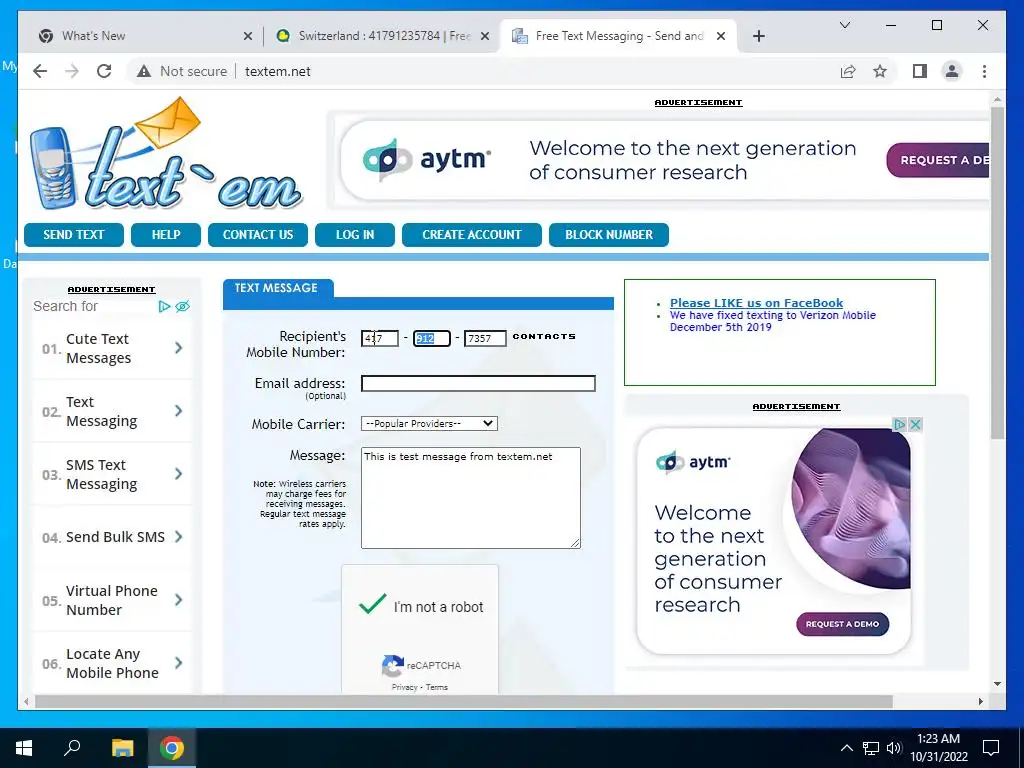The width and height of the screenshot is (1024, 768).
Task: Select the Free Text Messaging tab
Action: tap(618, 36)
